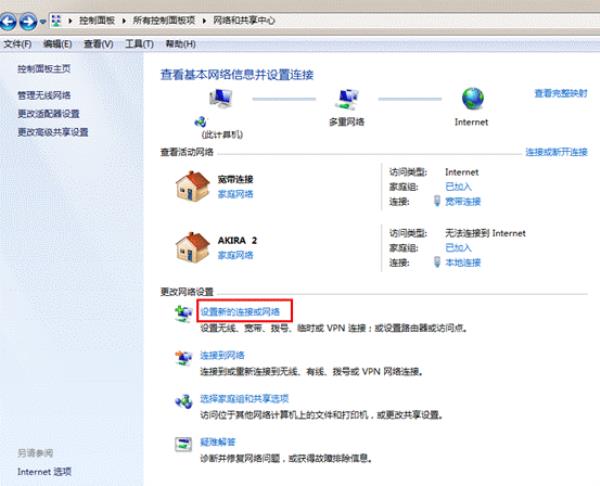Click the Internet globe icon
The image size is (600, 486).
(x=473, y=99)
